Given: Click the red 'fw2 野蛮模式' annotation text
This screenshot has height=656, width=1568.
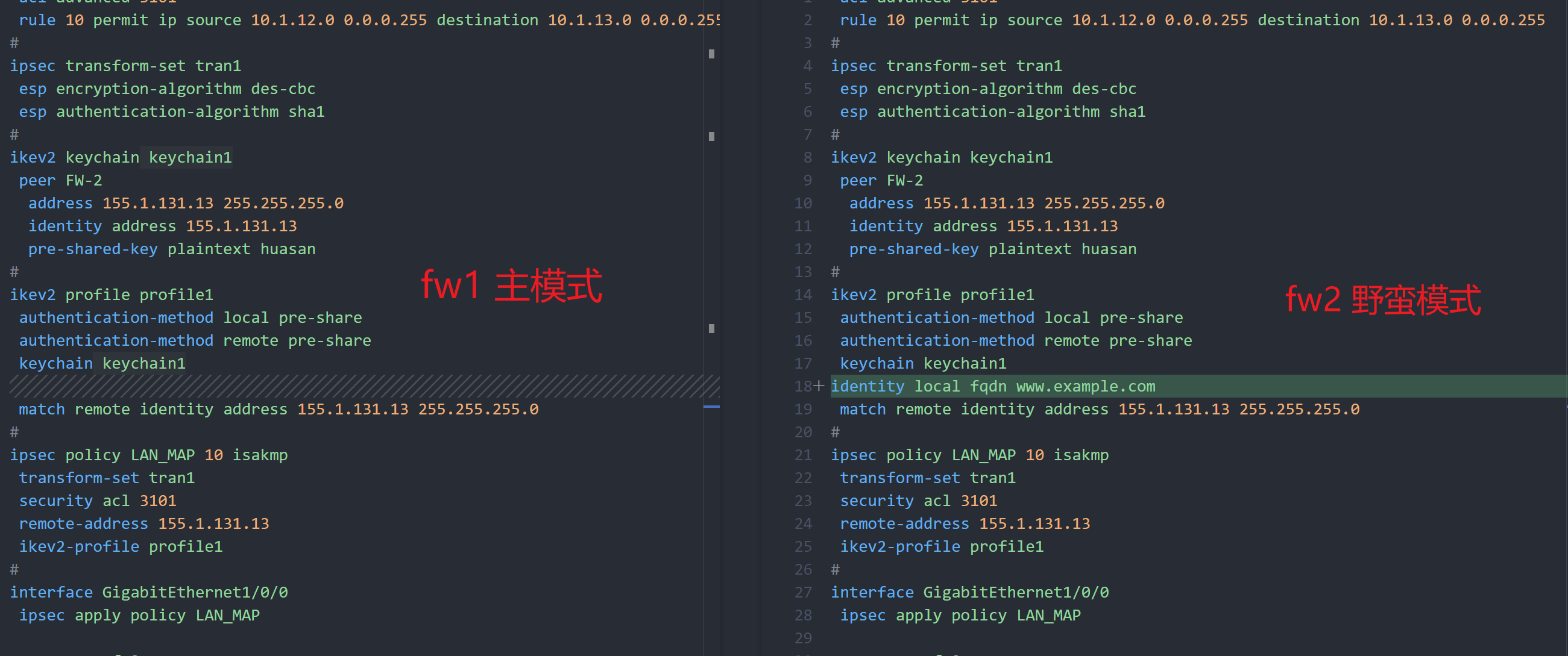Looking at the screenshot, I should tap(1382, 300).
